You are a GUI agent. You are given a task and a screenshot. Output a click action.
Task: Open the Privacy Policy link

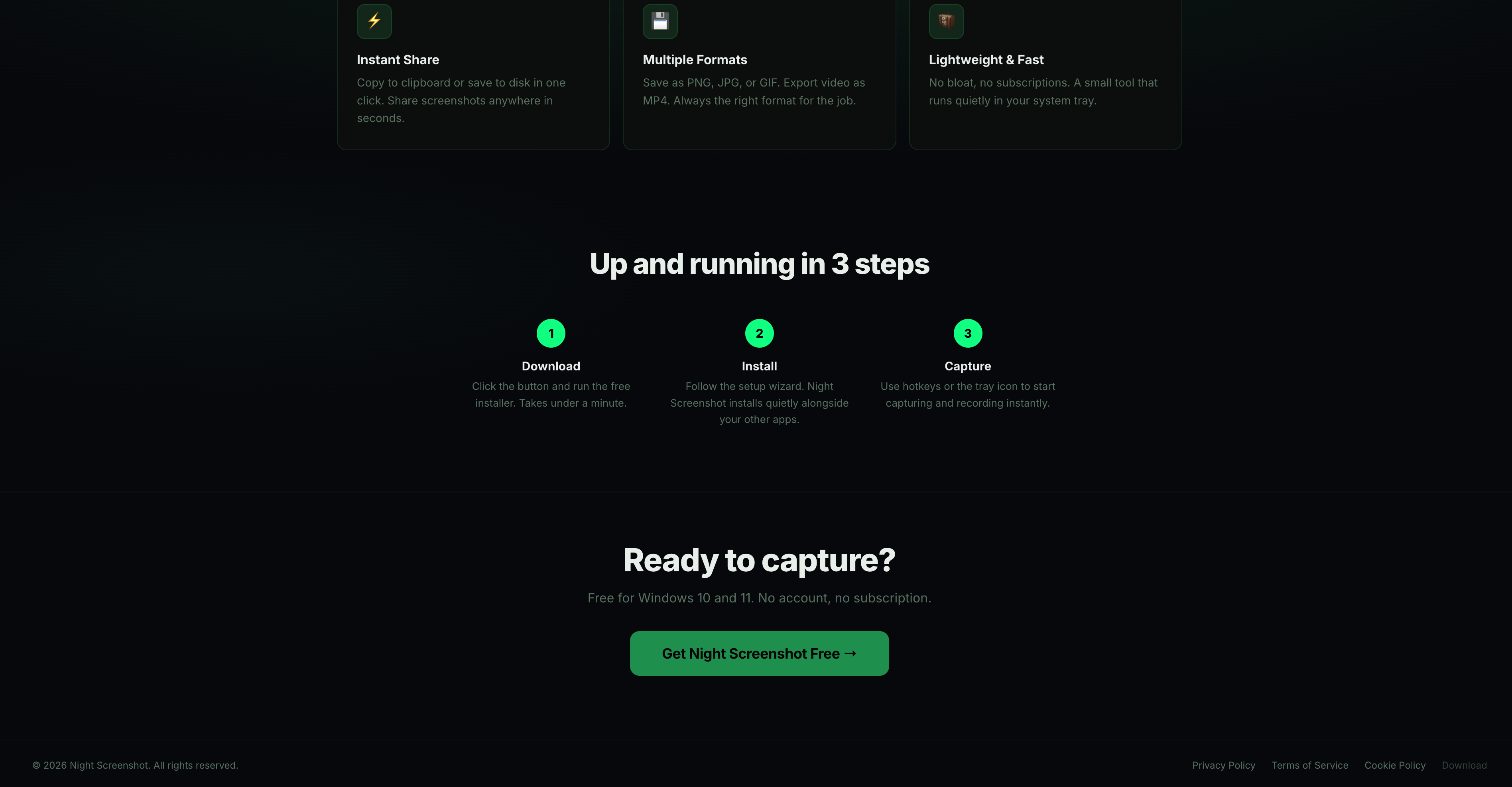click(x=1223, y=765)
